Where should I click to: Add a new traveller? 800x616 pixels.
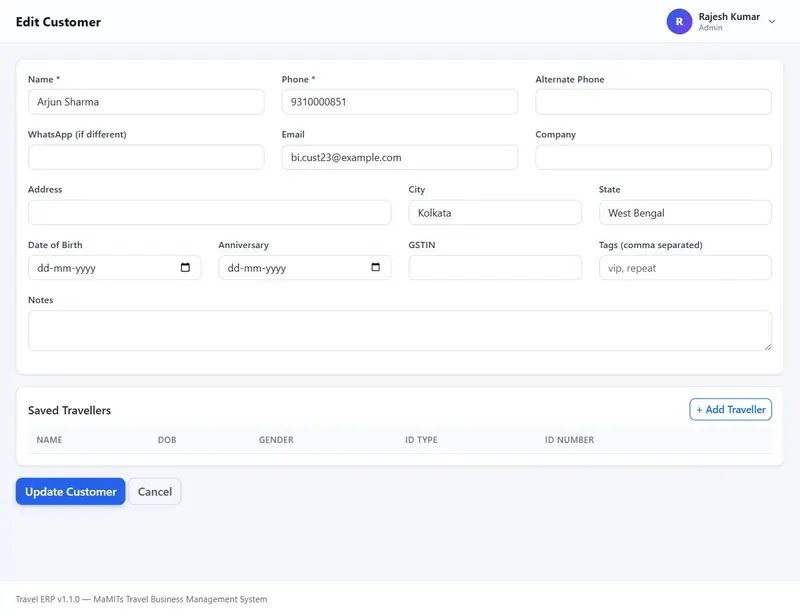coord(731,410)
